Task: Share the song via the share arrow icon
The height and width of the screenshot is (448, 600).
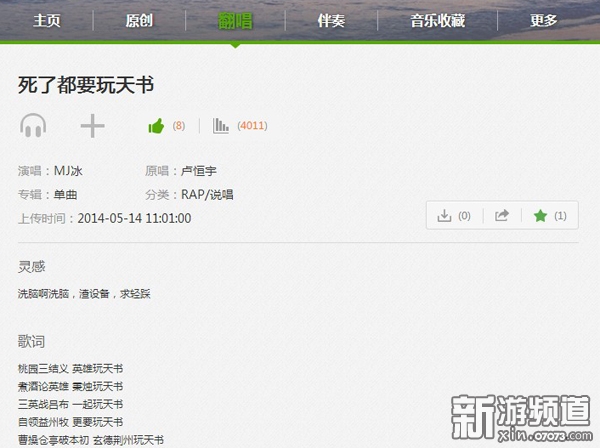Action: pyautogui.click(x=503, y=215)
